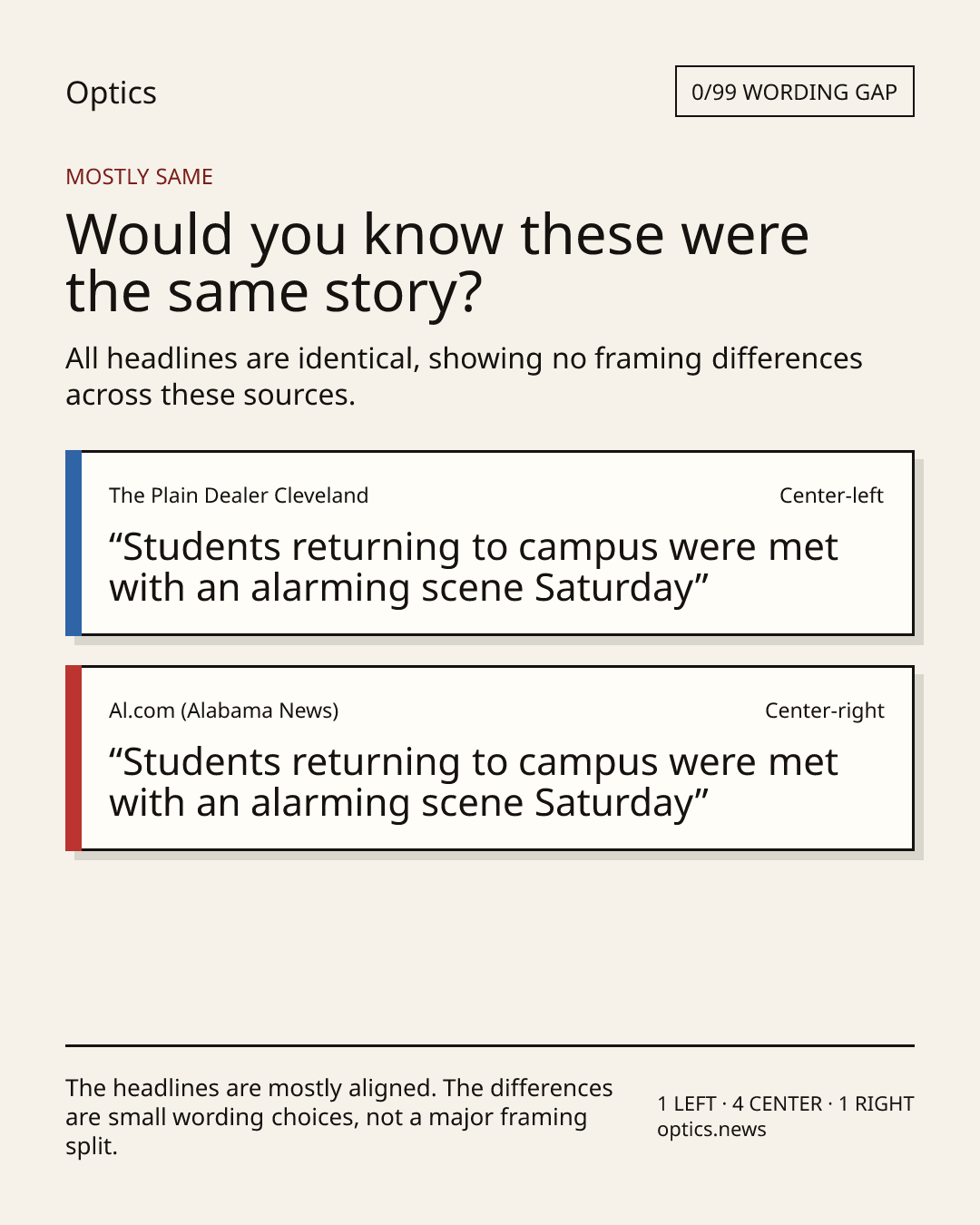Open the Al.com (Alabama News) source name
Screen dimensions: 980x1225
[x=224, y=710]
